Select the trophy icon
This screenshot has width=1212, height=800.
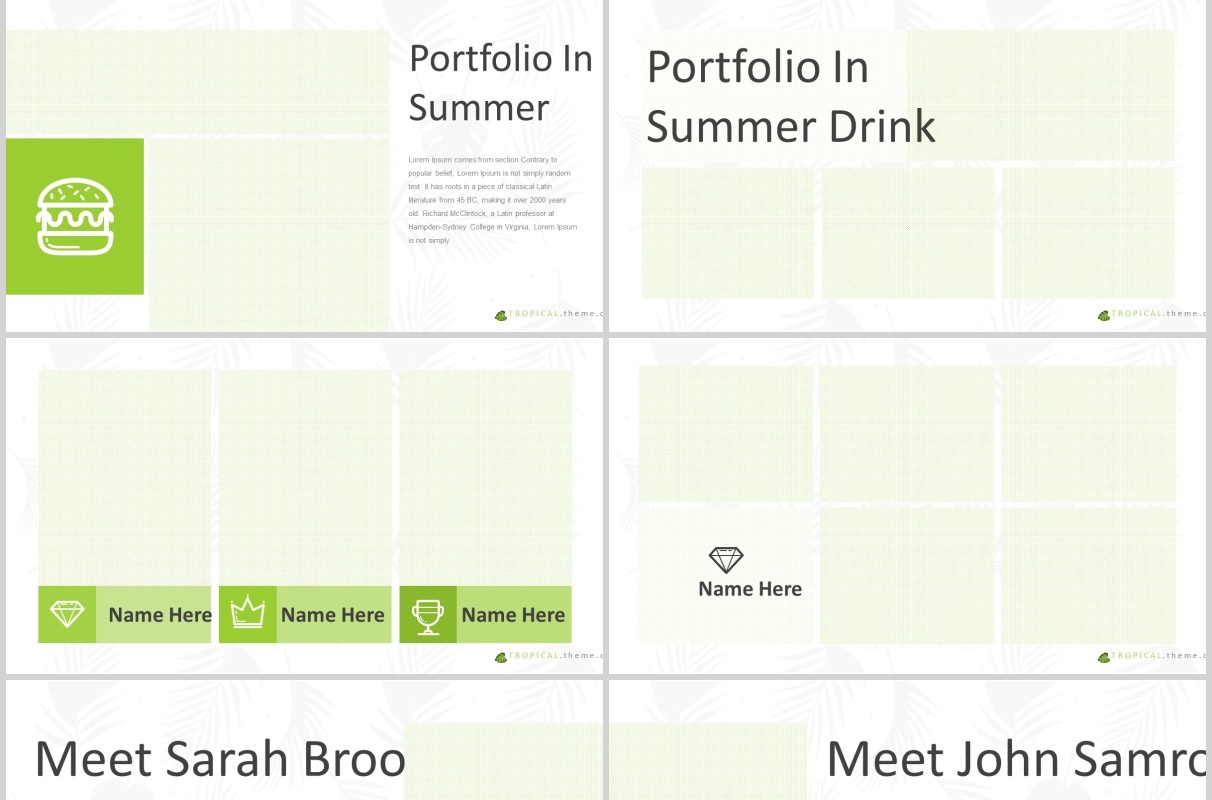(428, 615)
